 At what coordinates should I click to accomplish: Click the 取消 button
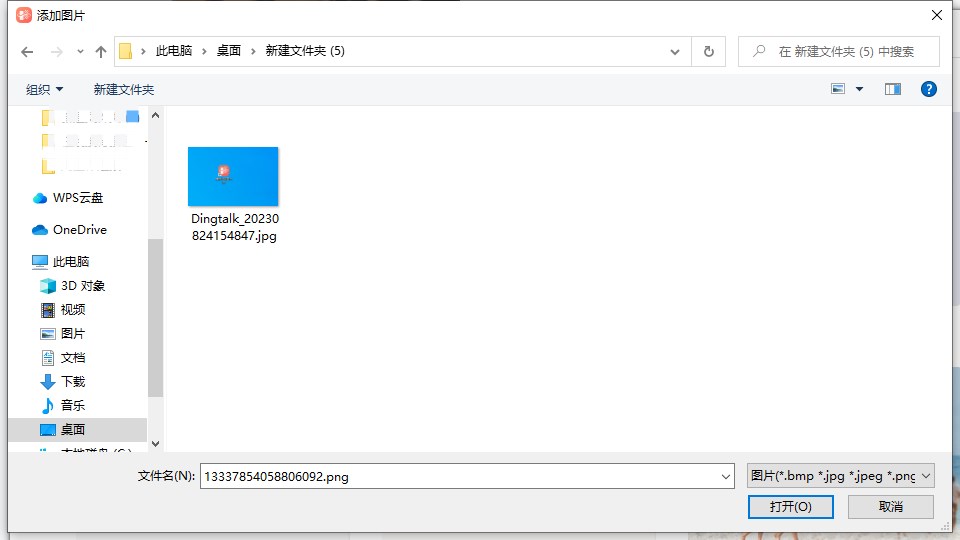coord(890,507)
